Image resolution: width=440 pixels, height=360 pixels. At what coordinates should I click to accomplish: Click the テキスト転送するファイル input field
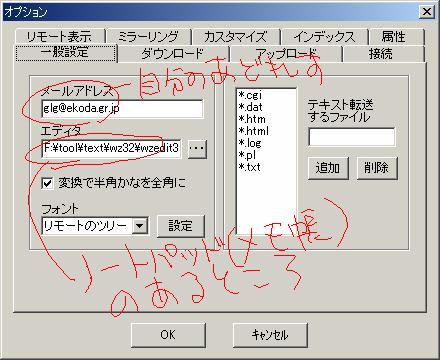coord(352,137)
